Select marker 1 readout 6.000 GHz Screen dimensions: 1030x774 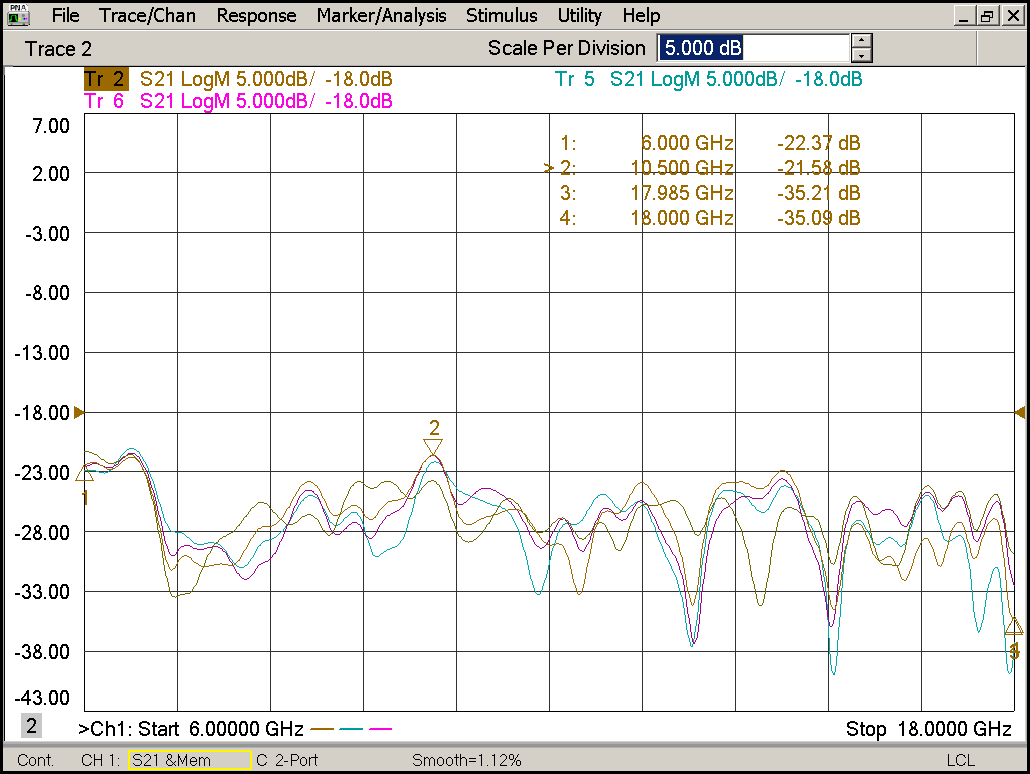[687, 143]
